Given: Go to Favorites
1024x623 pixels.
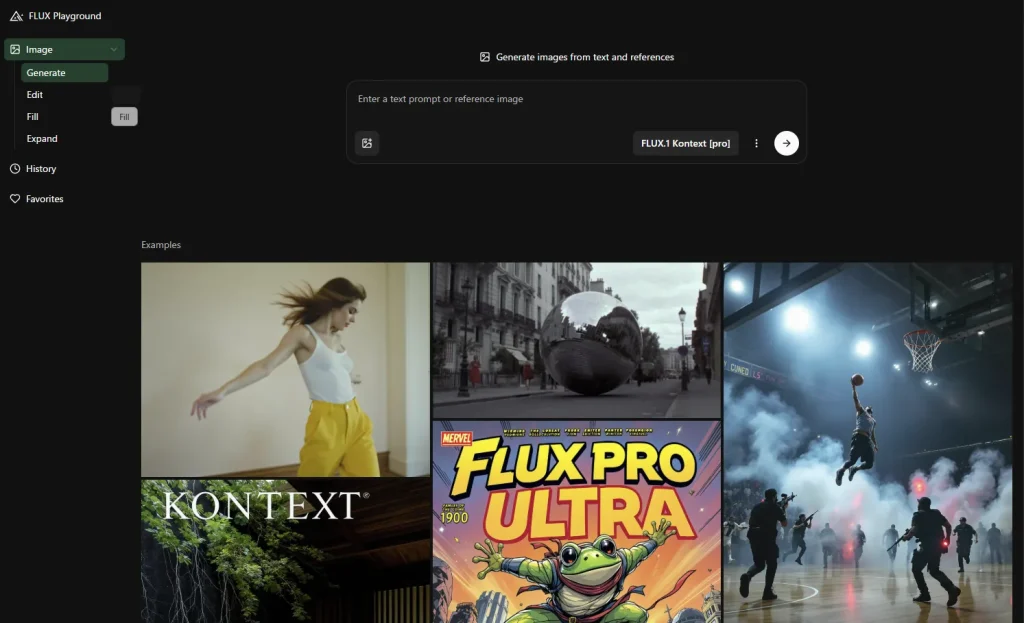Looking at the screenshot, I should (x=45, y=199).
